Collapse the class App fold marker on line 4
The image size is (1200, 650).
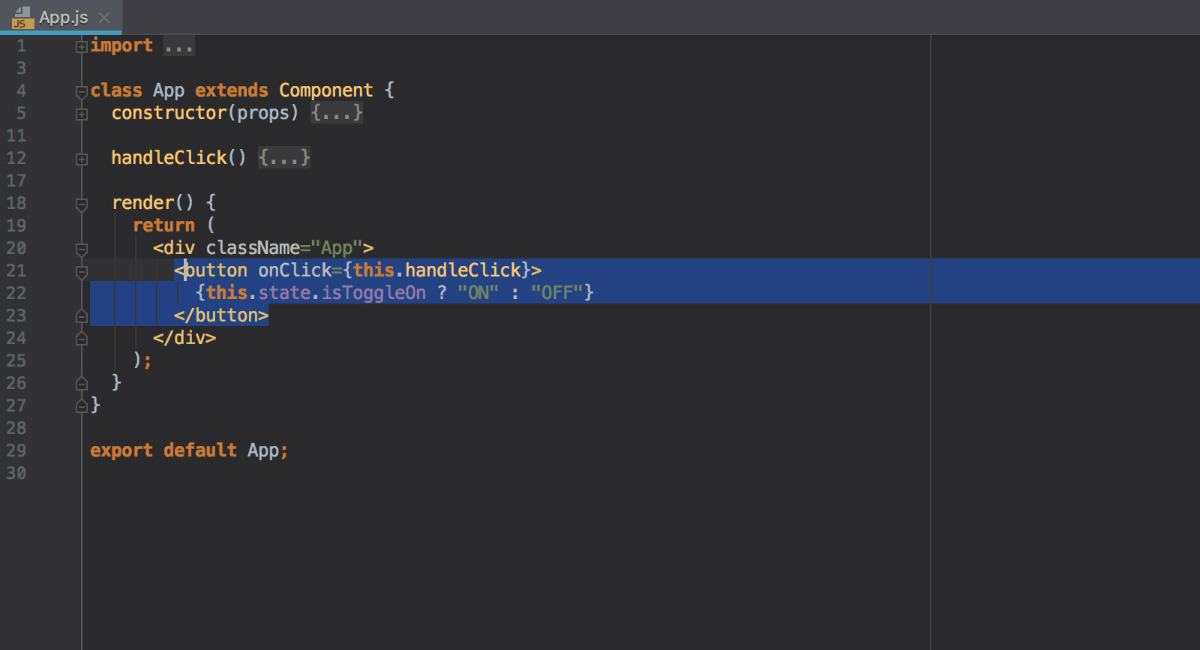[81, 91]
